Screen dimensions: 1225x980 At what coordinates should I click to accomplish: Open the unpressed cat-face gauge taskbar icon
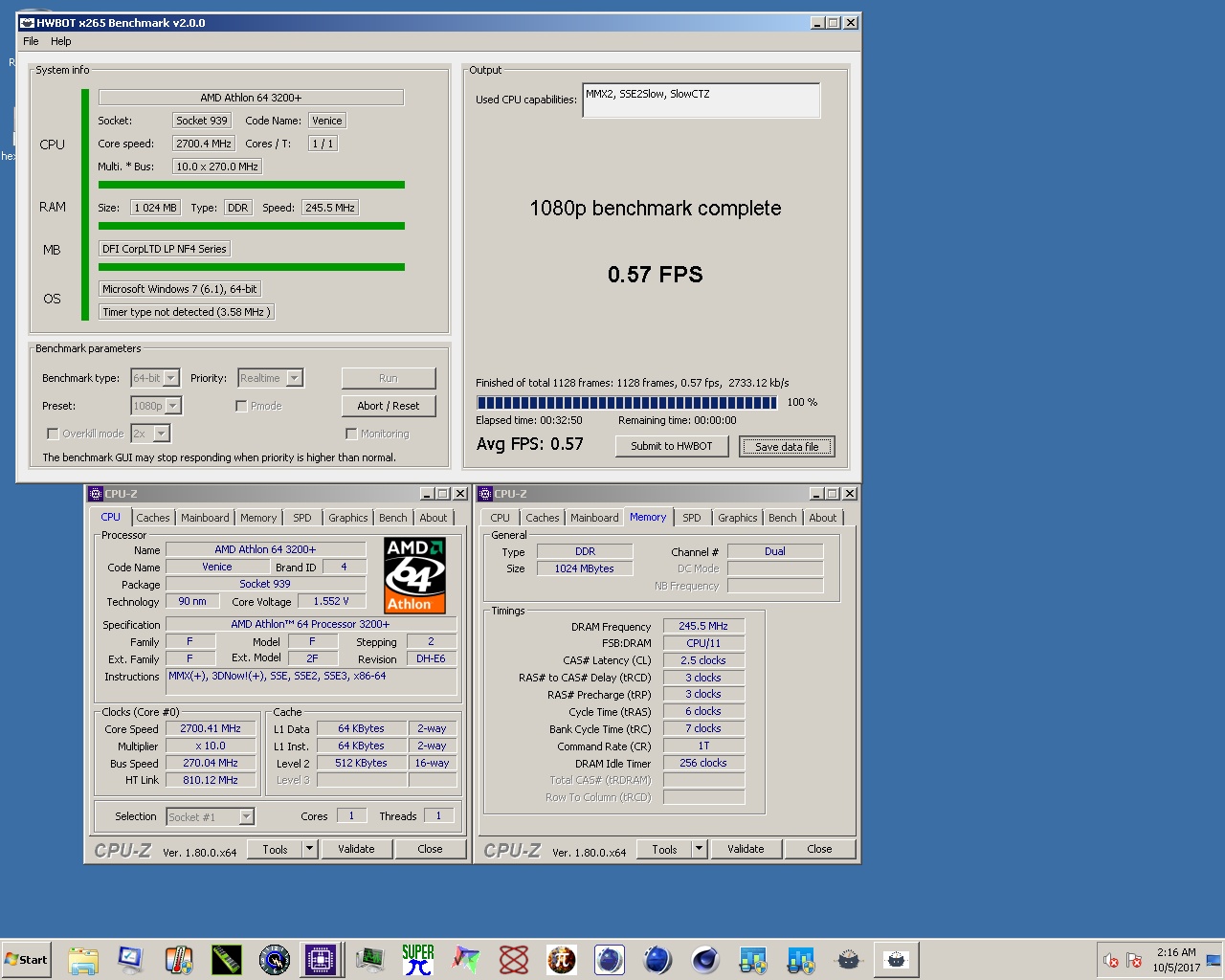(849, 959)
